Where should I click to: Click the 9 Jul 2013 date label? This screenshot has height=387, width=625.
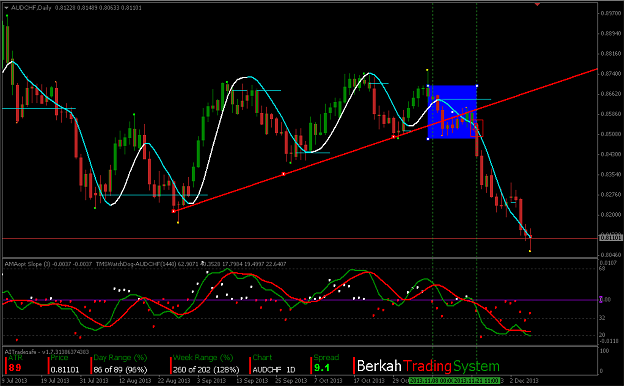coord(14,381)
